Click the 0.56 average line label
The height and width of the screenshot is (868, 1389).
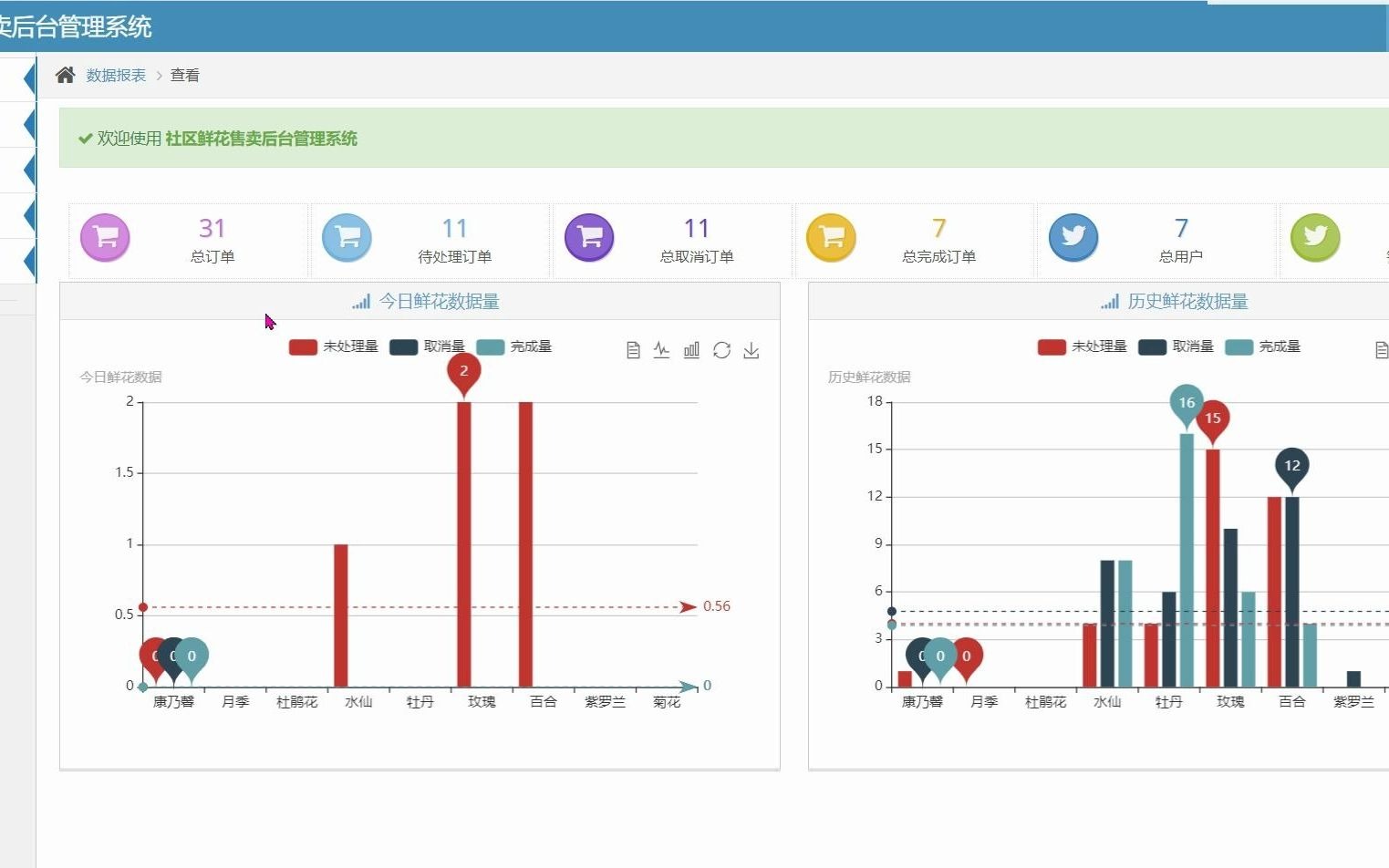(717, 606)
